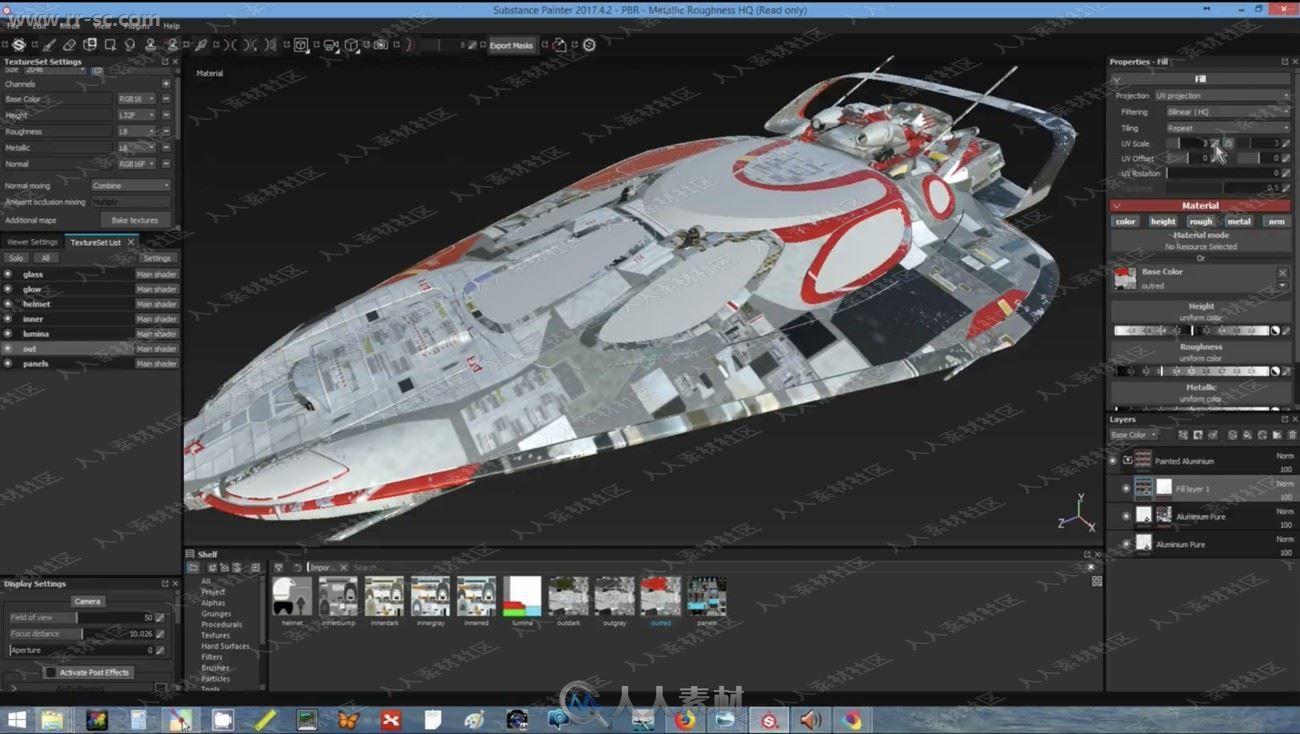
Task: Select the Clone stamp tool
Action: coord(151,45)
